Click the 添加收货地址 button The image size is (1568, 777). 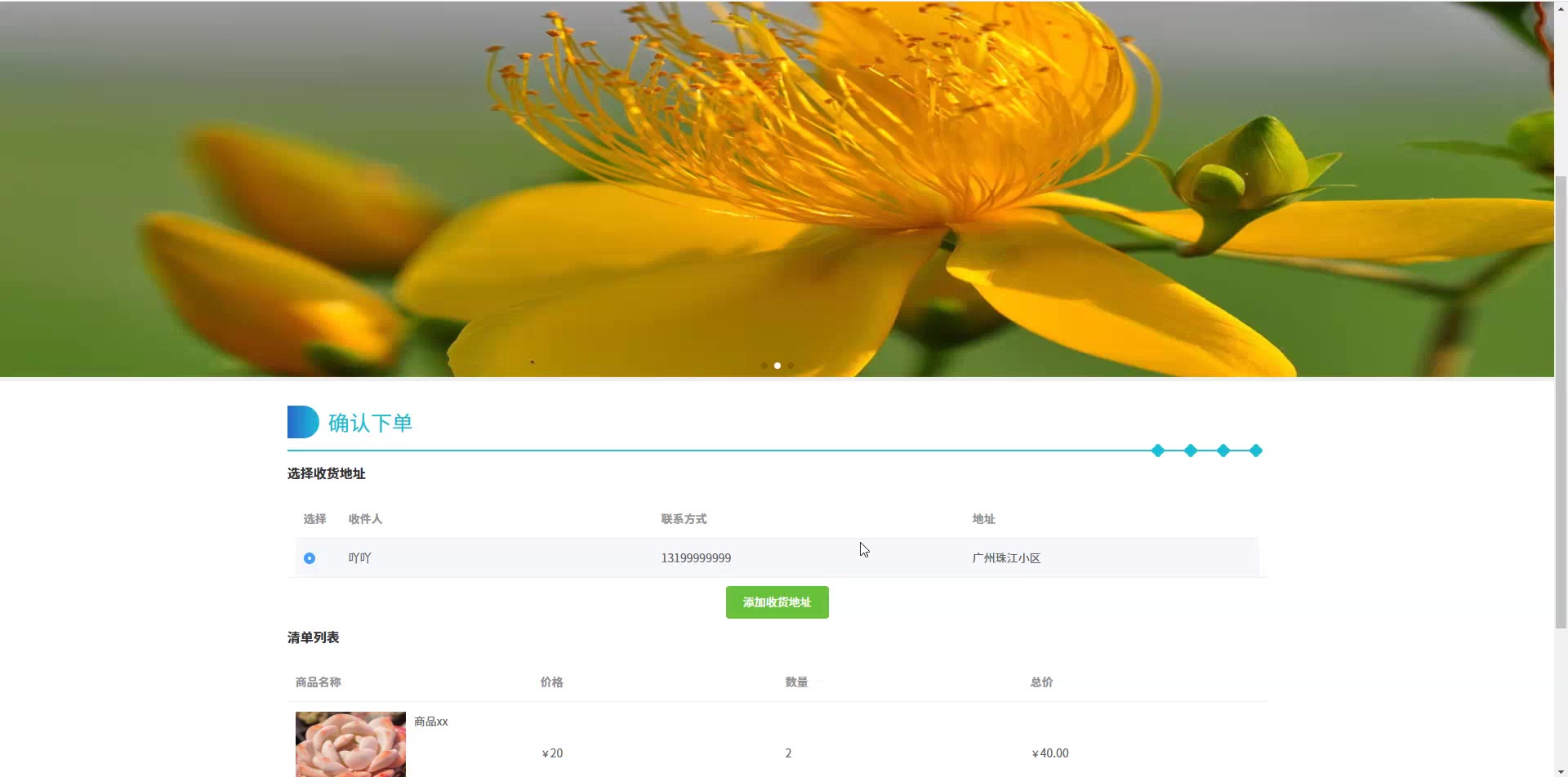[777, 602]
